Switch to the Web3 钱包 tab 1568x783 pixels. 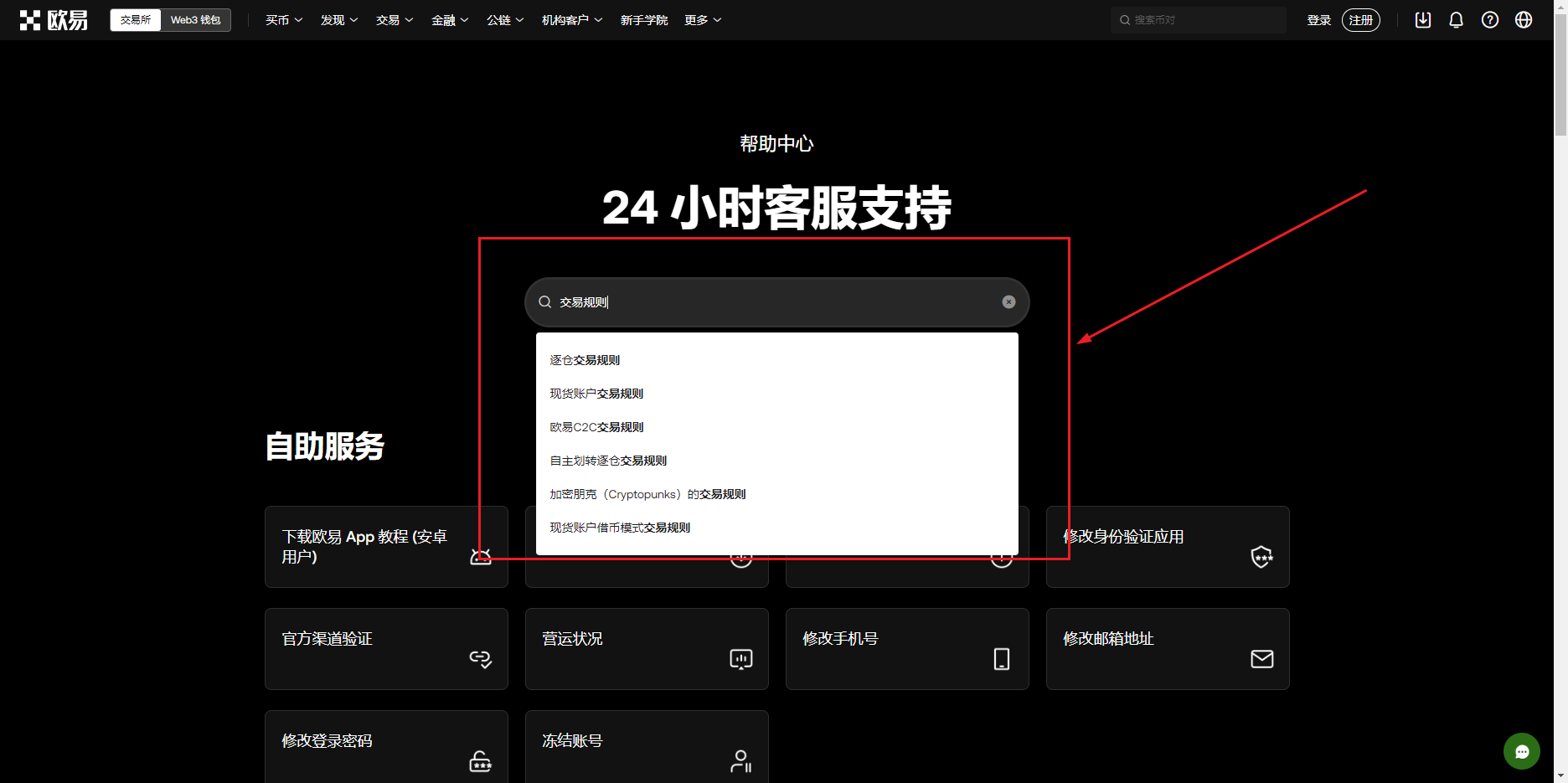[196, 20]
